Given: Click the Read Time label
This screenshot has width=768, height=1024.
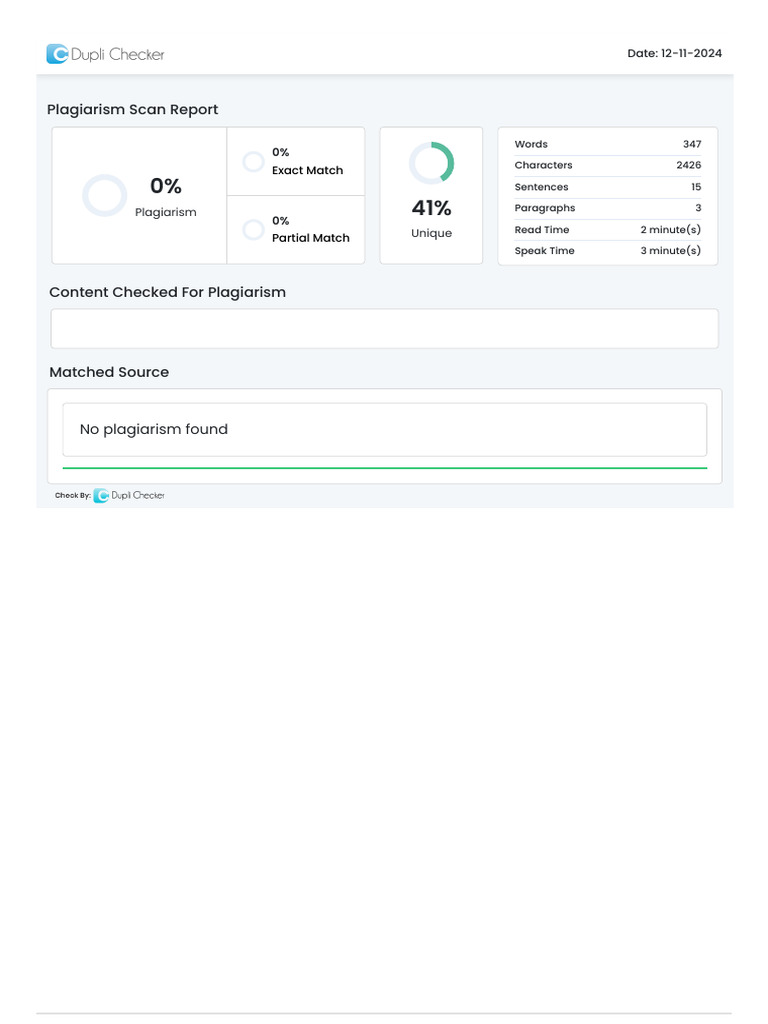Looking at the screenshot, I should pos(542,229).
